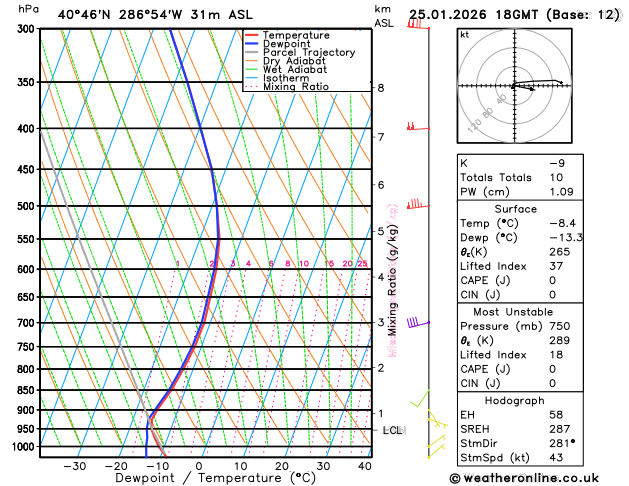The image size is (629, 486).
Task: Click the 5 km altitude label
Action: point(381,231)
